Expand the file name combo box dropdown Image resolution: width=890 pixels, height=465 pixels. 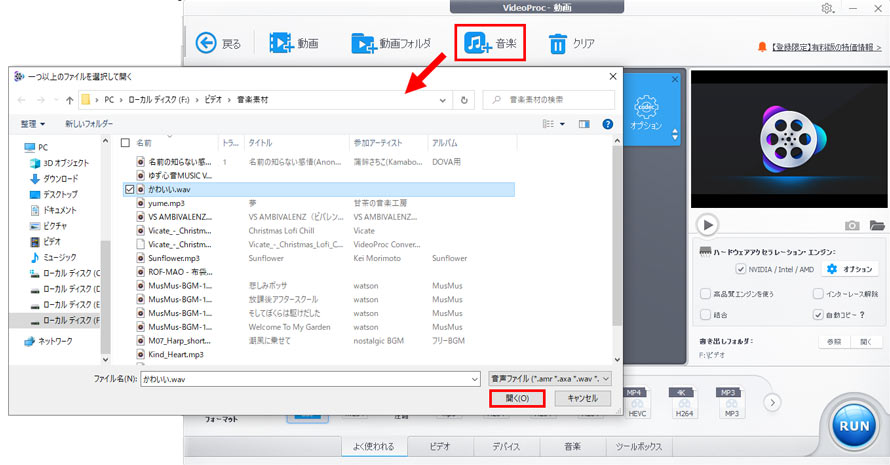475,379
